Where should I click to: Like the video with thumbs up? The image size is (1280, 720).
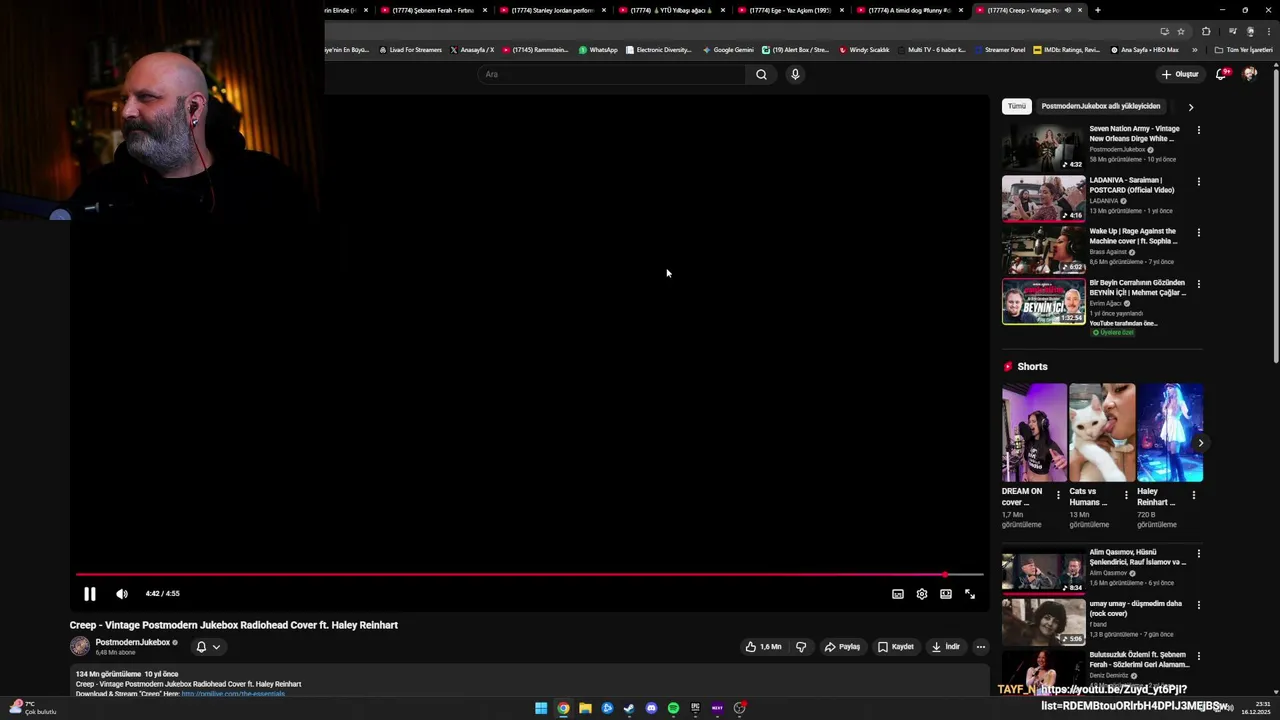pos(764,647)
